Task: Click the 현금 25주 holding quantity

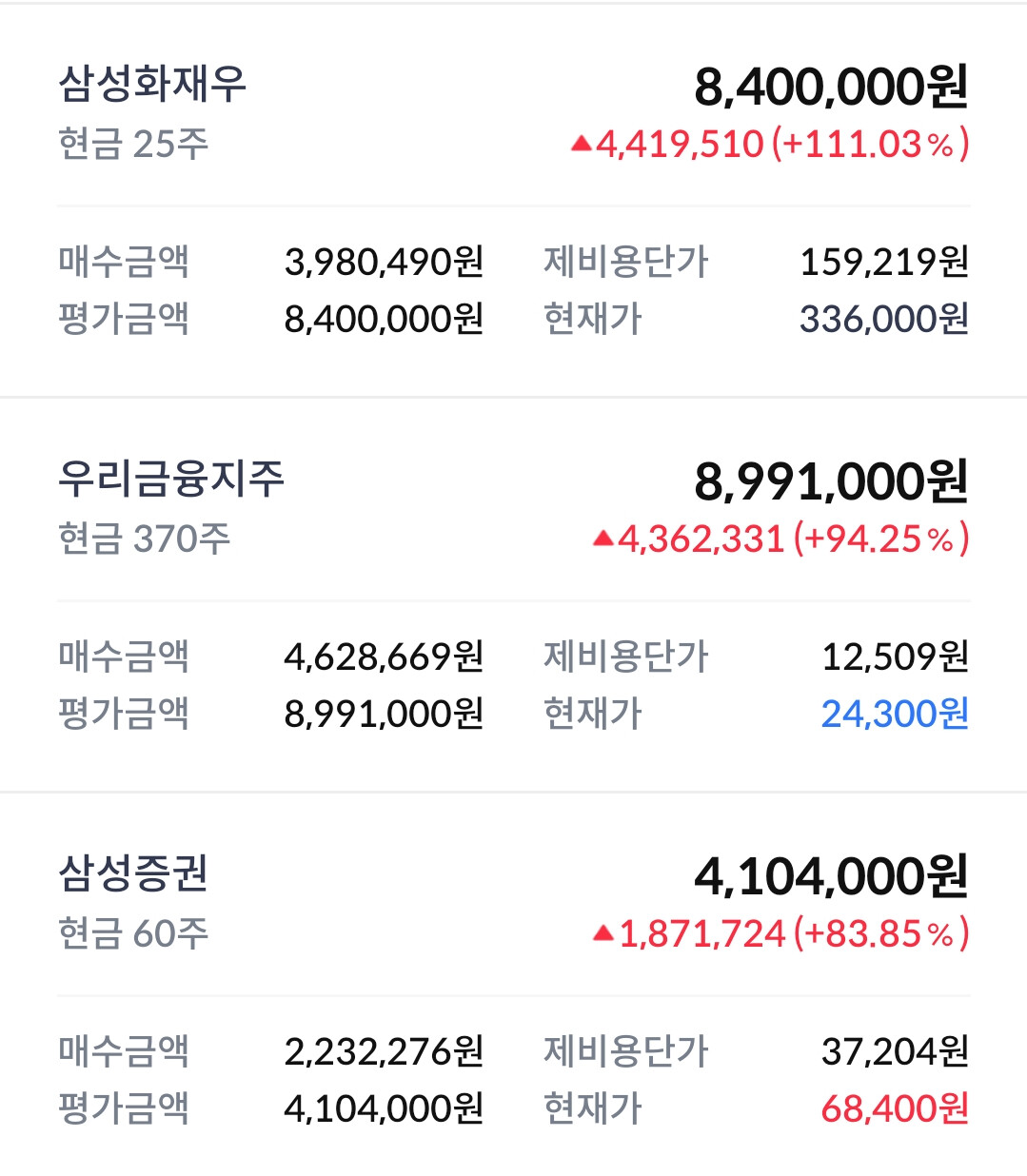Action: [133, 144]
